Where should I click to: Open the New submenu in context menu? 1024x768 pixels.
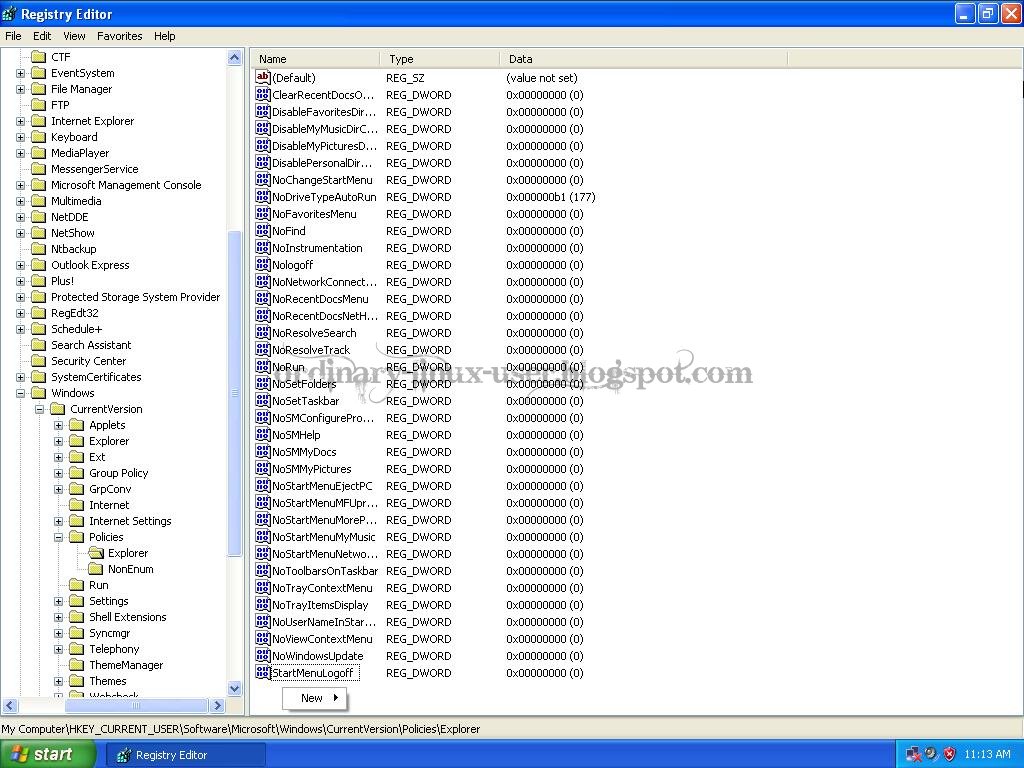point(315,697)
